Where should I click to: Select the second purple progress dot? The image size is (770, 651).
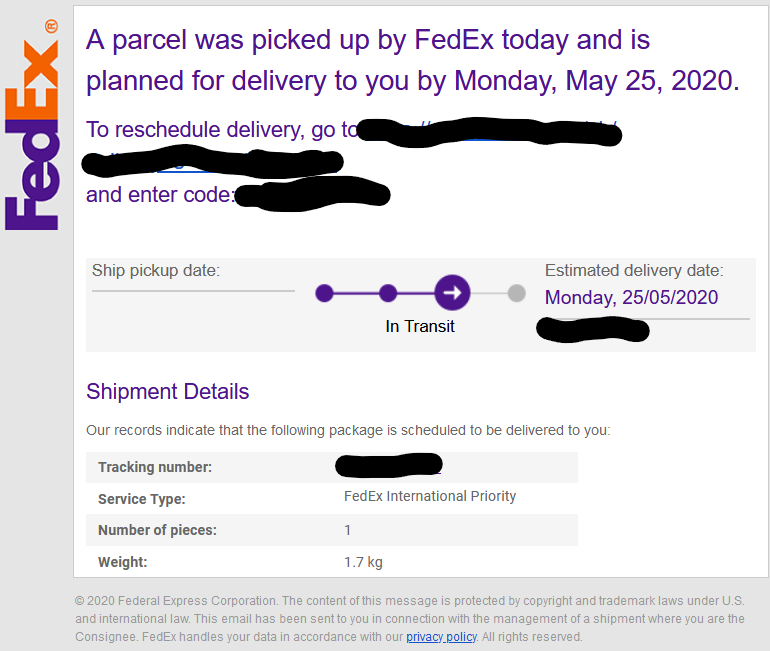388,293
